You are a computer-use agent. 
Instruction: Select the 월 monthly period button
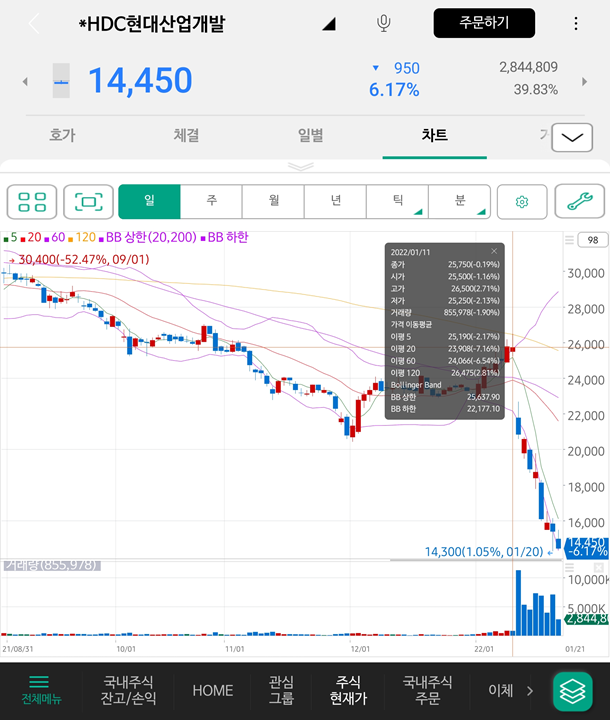coord(273,202)
